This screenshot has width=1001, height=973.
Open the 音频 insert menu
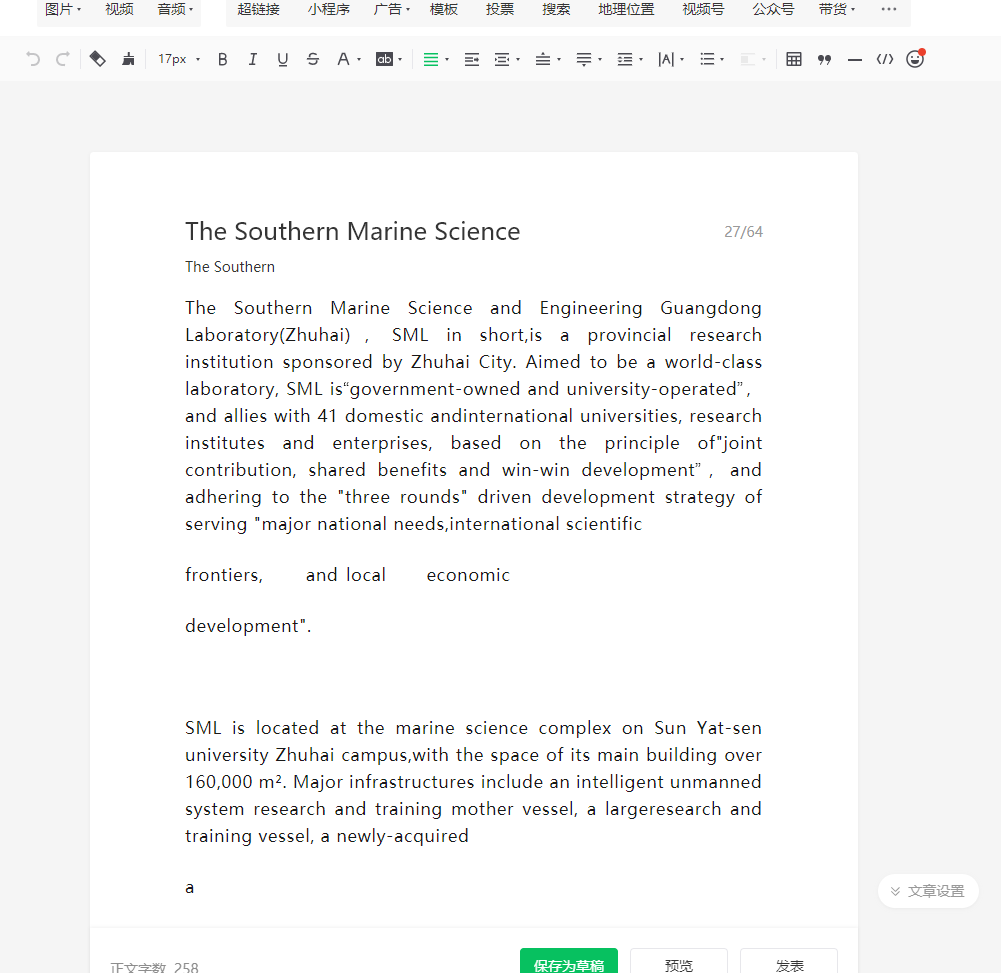[x=175, y=9]
